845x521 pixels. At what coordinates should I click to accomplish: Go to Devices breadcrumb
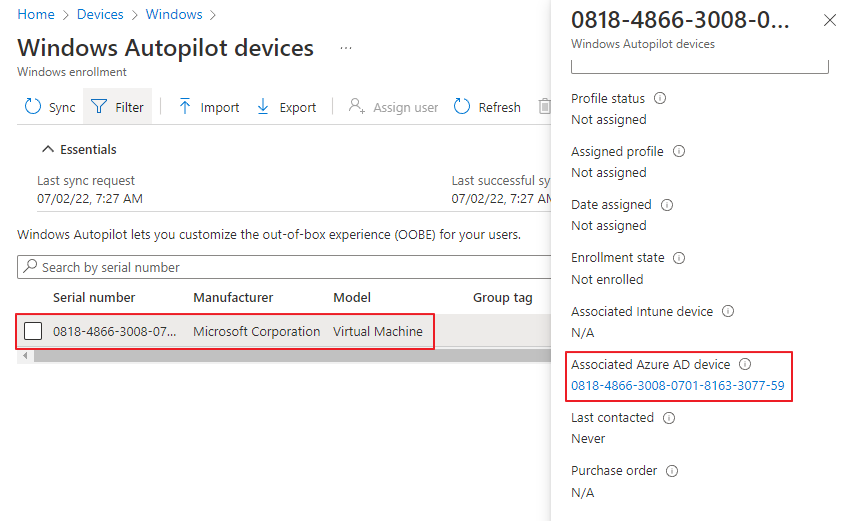tap(100, 14)
